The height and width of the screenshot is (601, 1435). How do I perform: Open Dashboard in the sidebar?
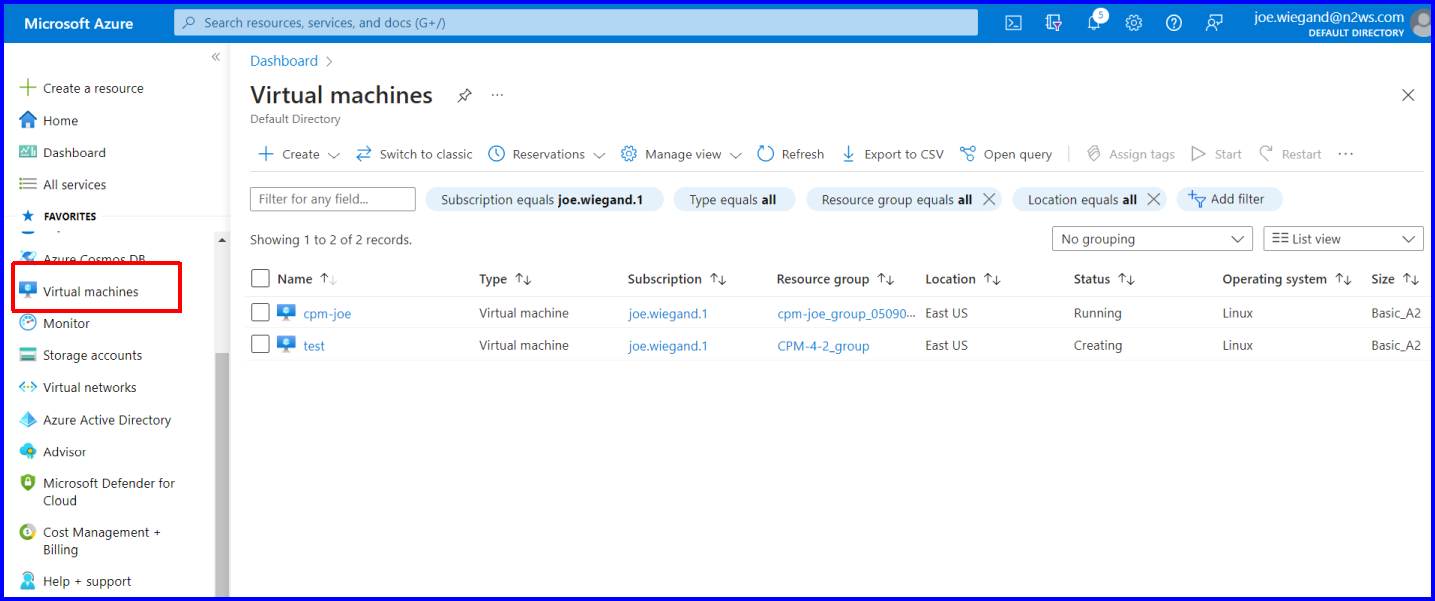click(63, 152)
